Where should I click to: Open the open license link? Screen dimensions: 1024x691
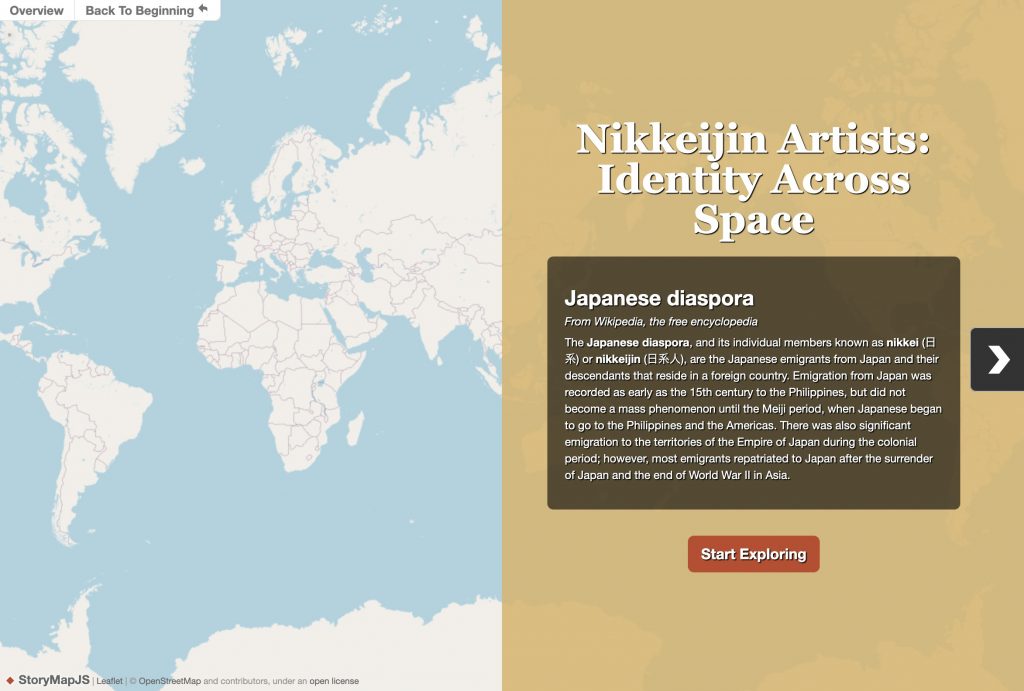point(334,681)
